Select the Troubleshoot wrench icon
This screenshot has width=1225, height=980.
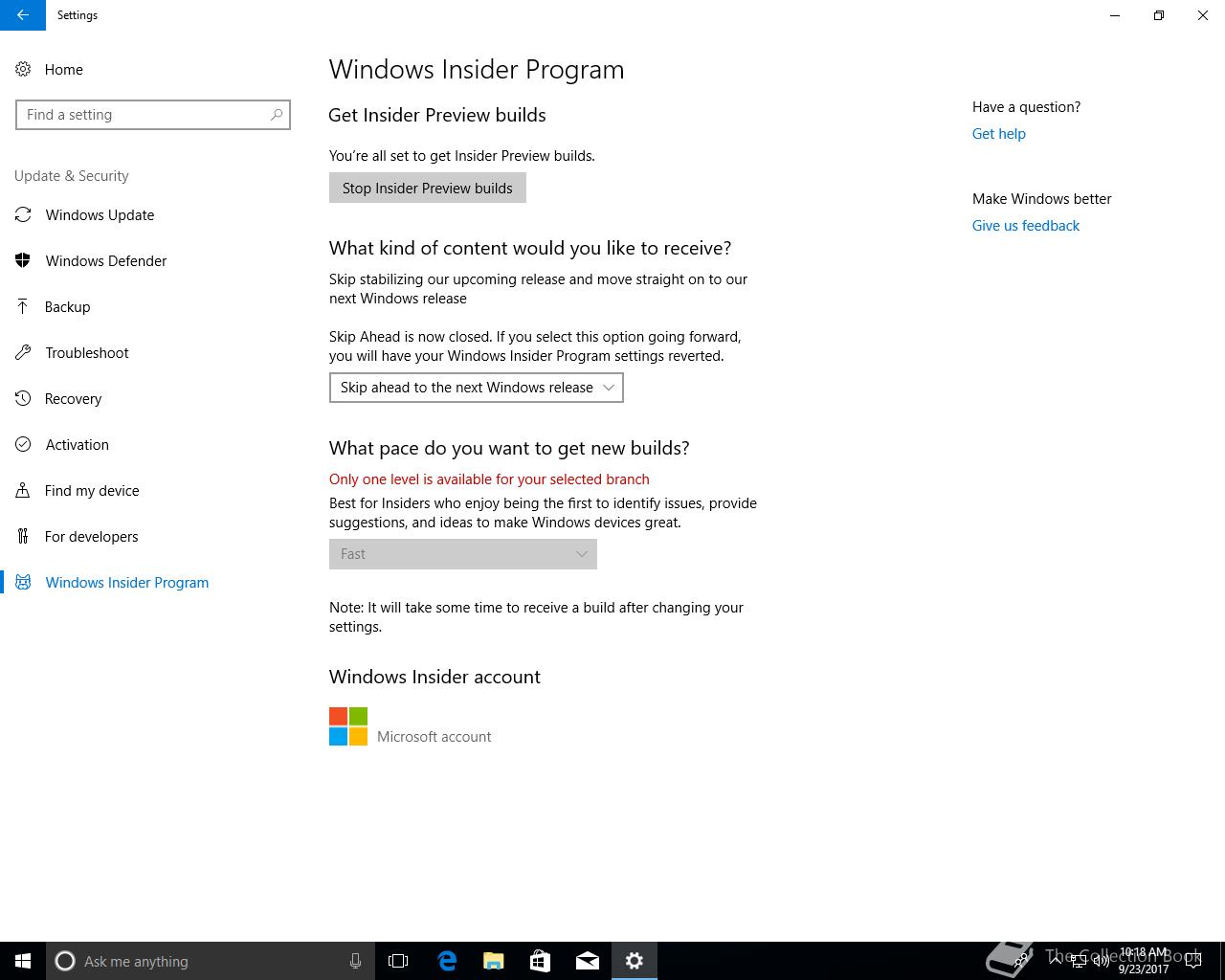click(23, 352)
